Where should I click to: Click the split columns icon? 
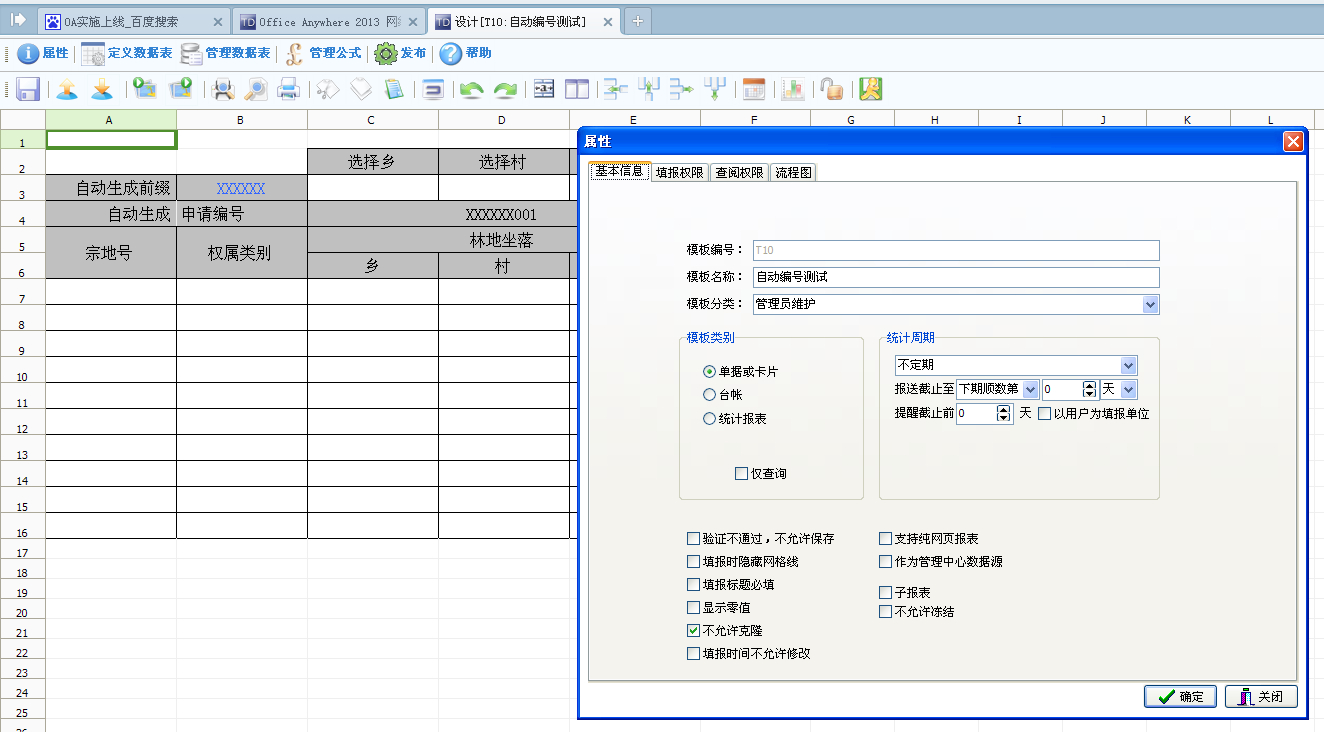click(577, 89)
